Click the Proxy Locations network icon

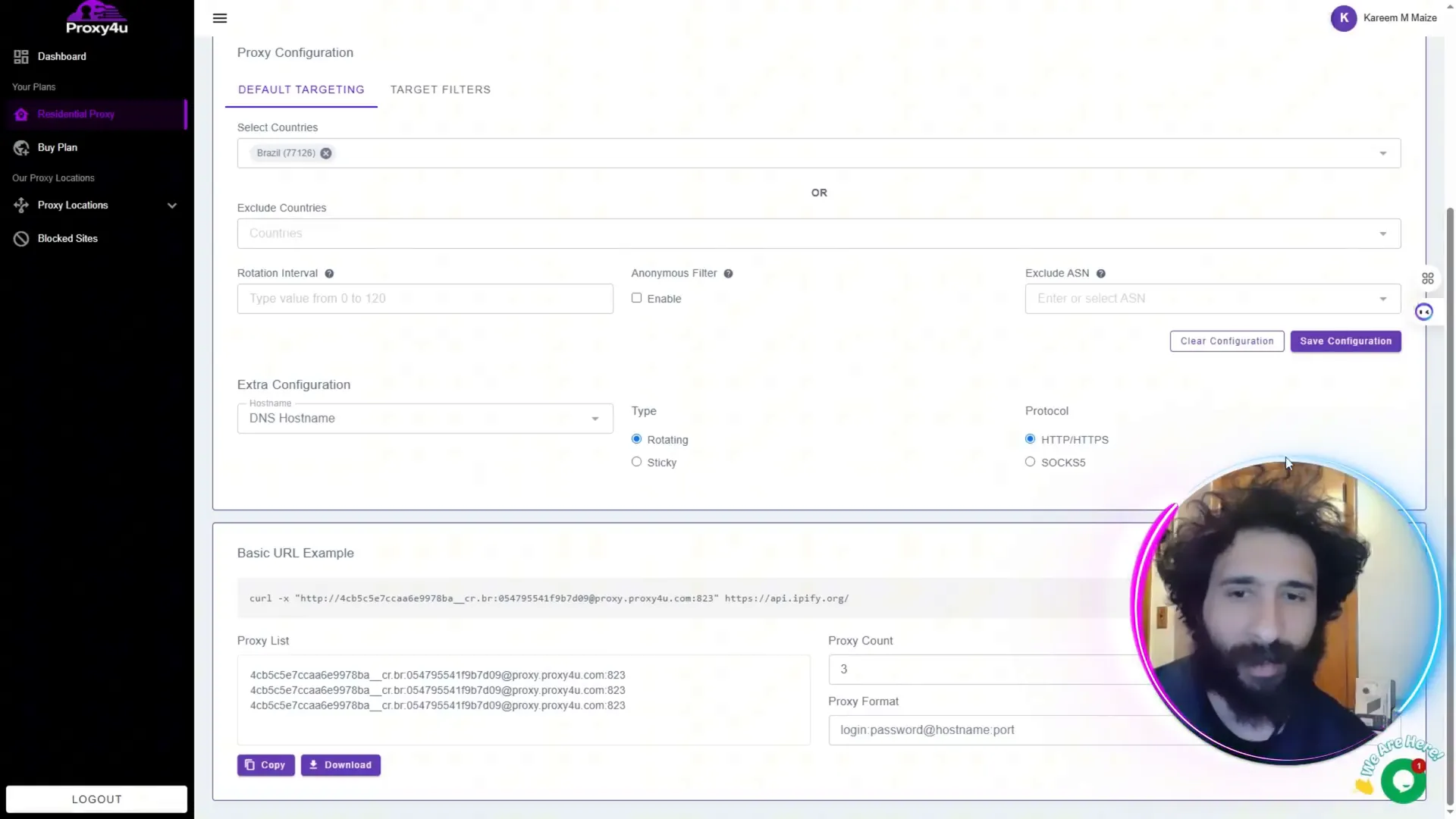(x=21, y=205)
